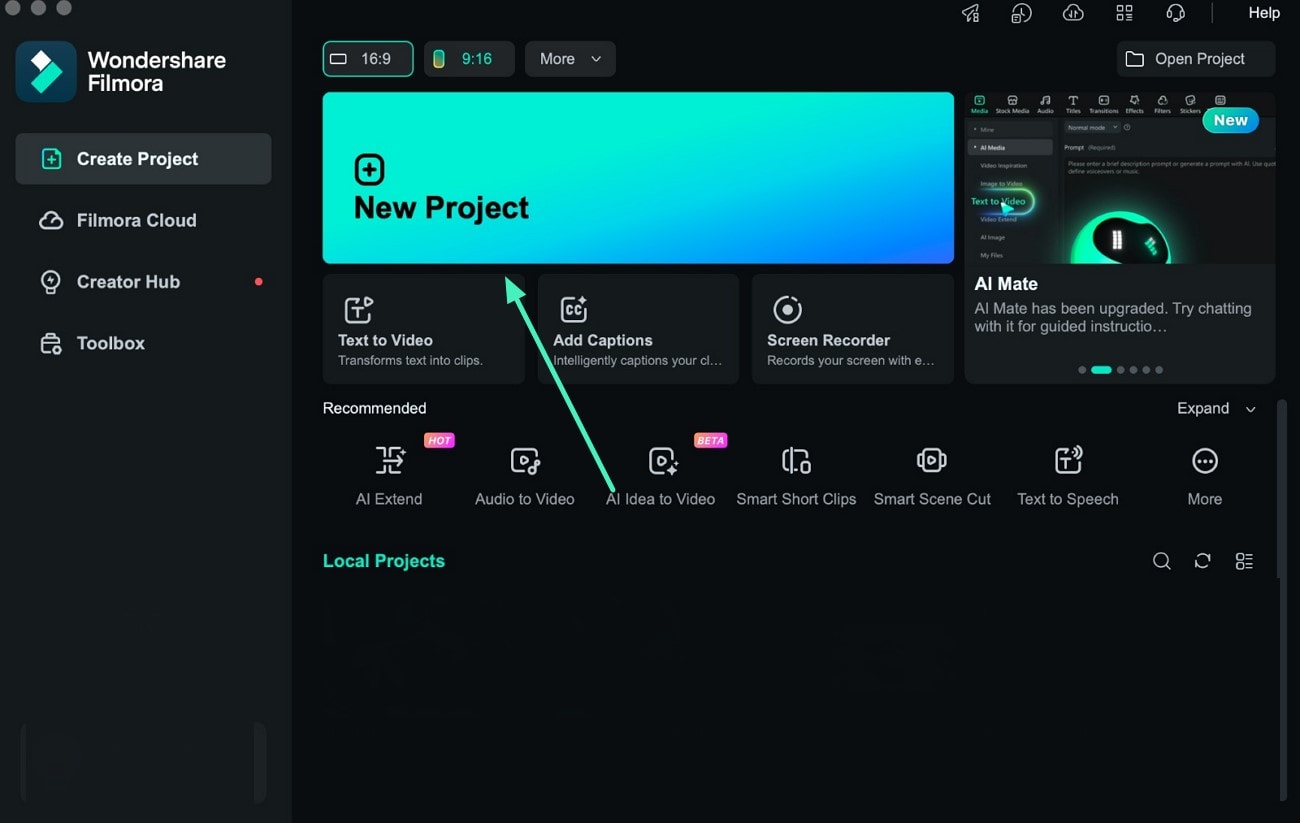Open the apps grid icon in top bar

pyautogui.click(x=1125, y=13)
